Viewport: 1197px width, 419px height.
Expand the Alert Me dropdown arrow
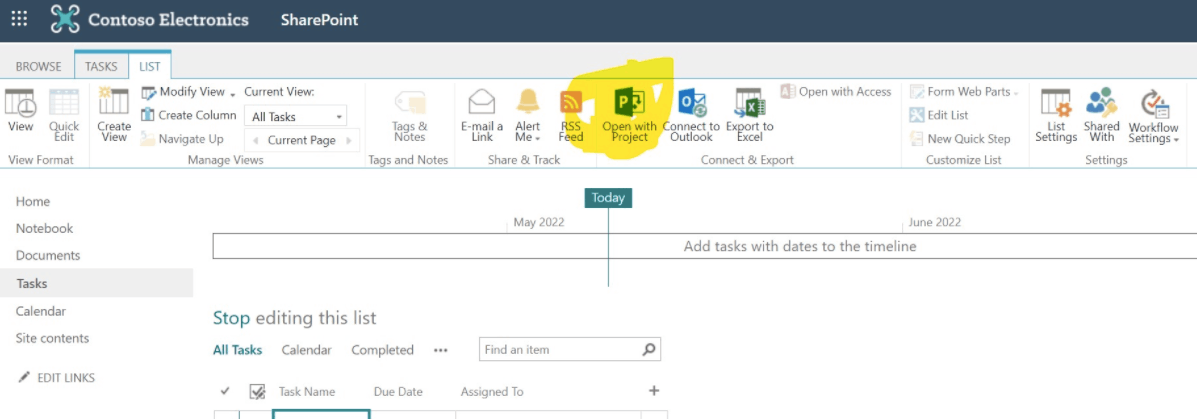[x=537, y=139]
